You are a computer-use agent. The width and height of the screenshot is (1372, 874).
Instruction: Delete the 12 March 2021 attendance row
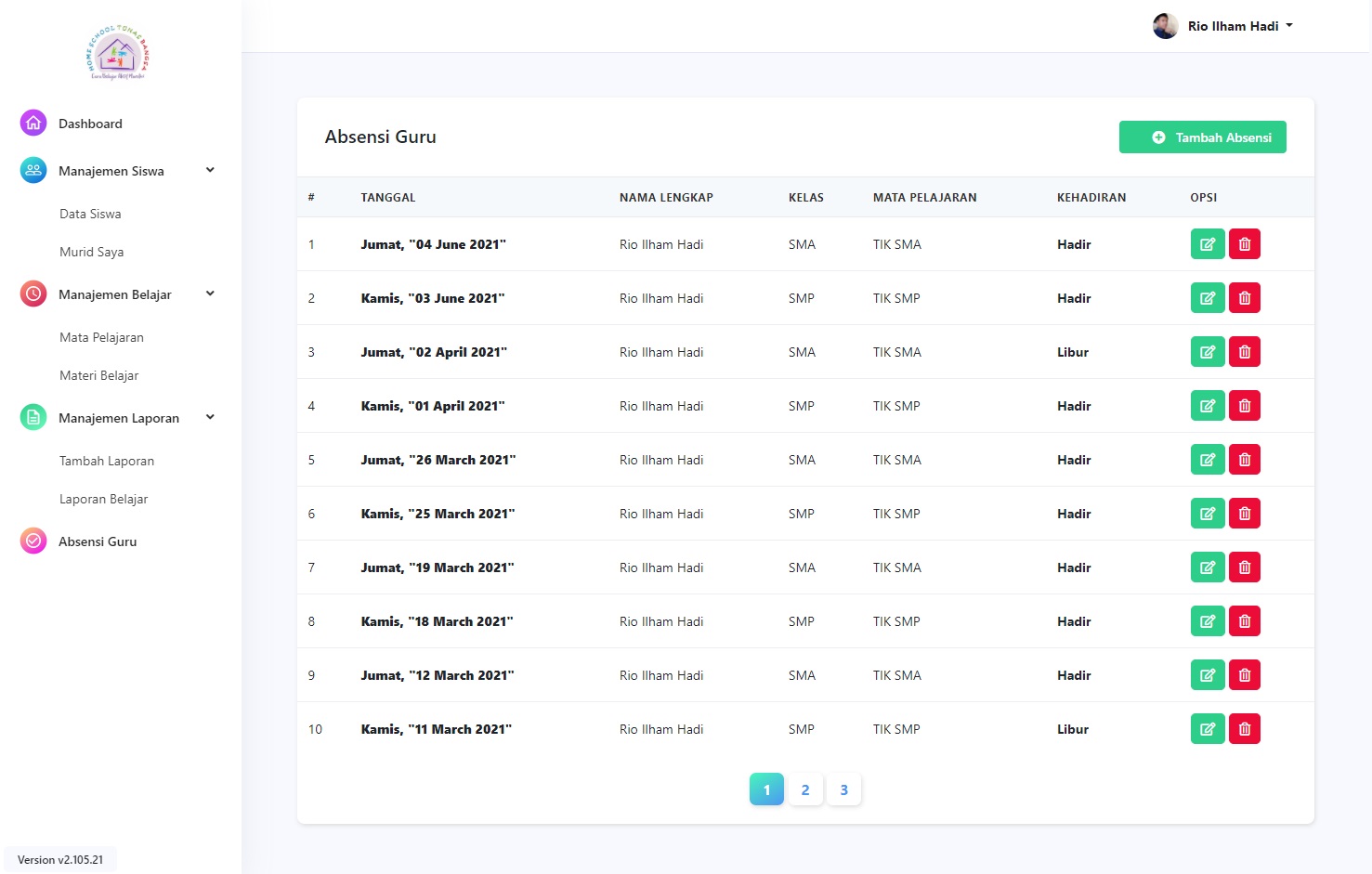[x=1245, y=675]
